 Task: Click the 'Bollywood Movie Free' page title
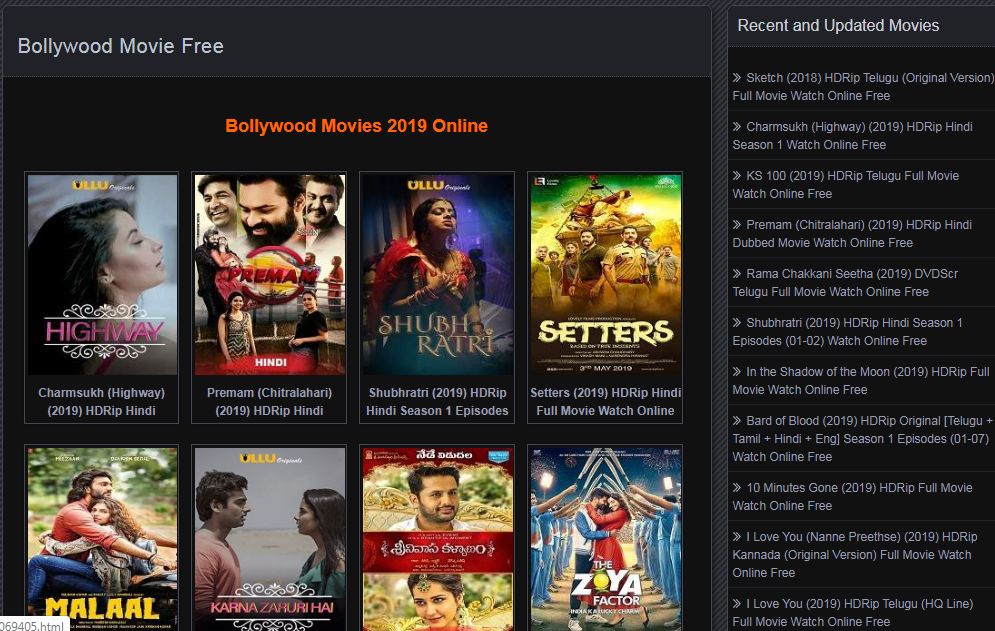[x=121, y=46]
